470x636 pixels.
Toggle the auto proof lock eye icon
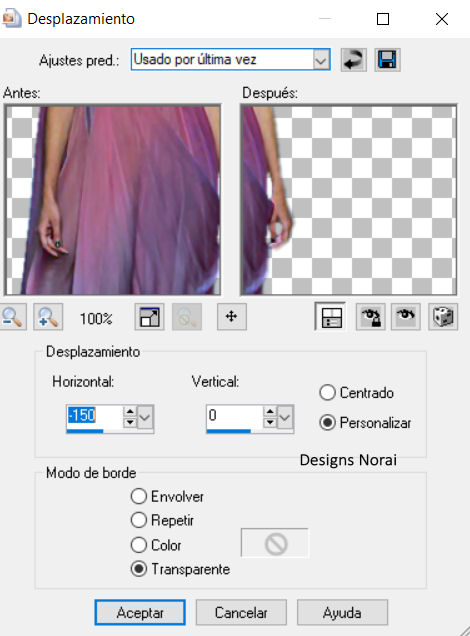point(371,317)
